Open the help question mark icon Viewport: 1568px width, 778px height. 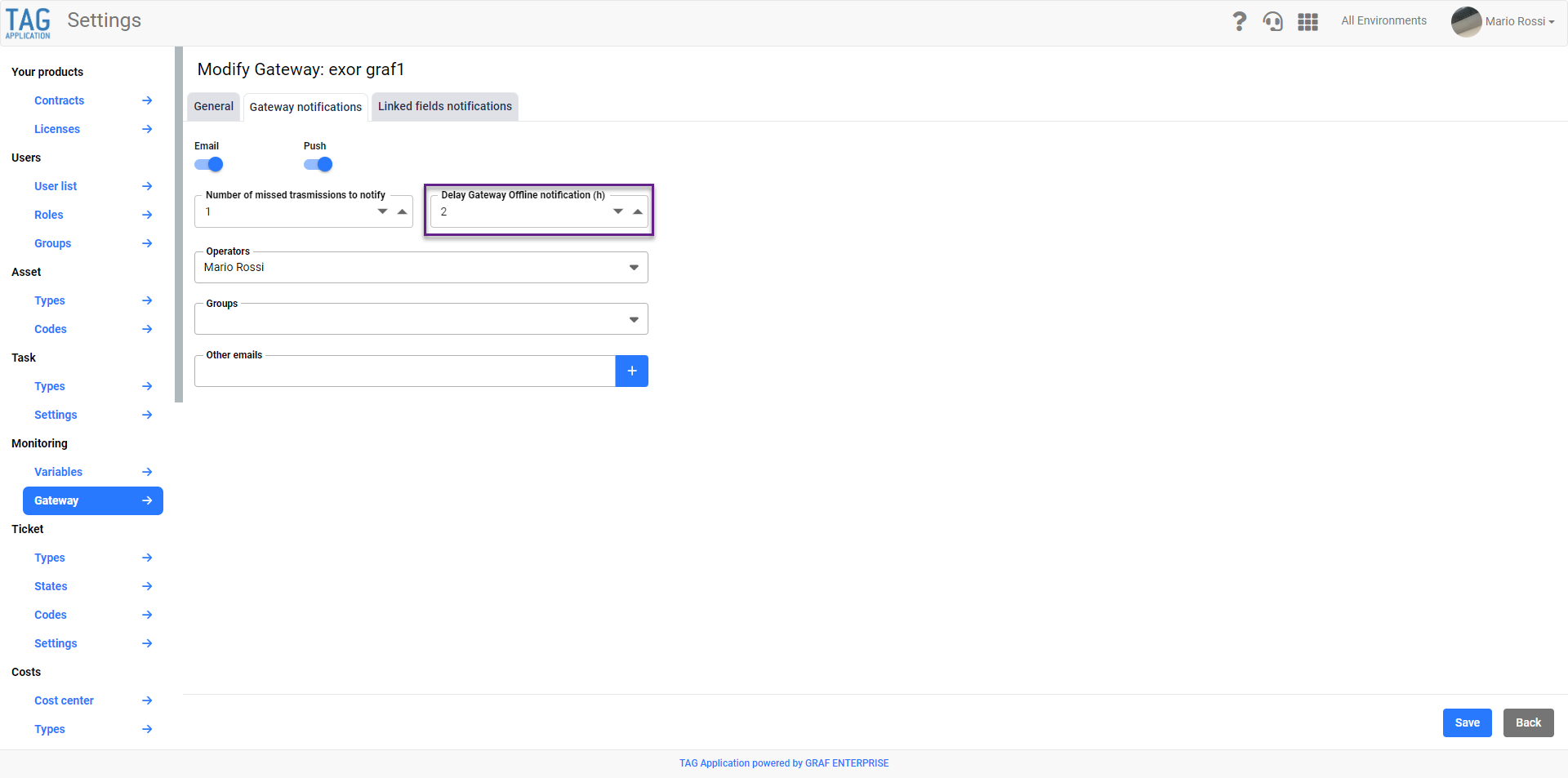pyautogui.click(x=1239, y=21)
